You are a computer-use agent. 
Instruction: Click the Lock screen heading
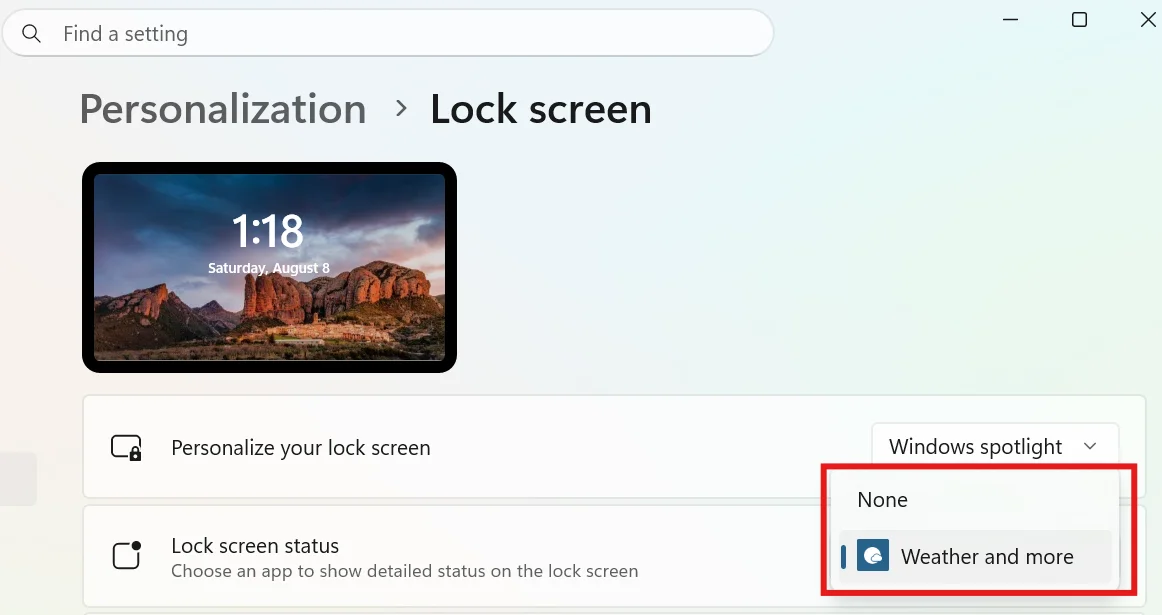click(x=541, y=109)
